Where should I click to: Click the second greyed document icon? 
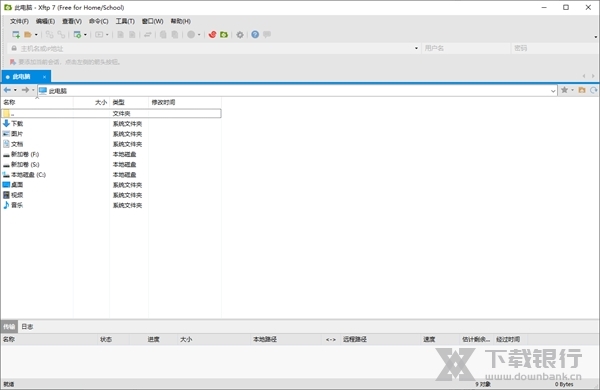point(132,34)
